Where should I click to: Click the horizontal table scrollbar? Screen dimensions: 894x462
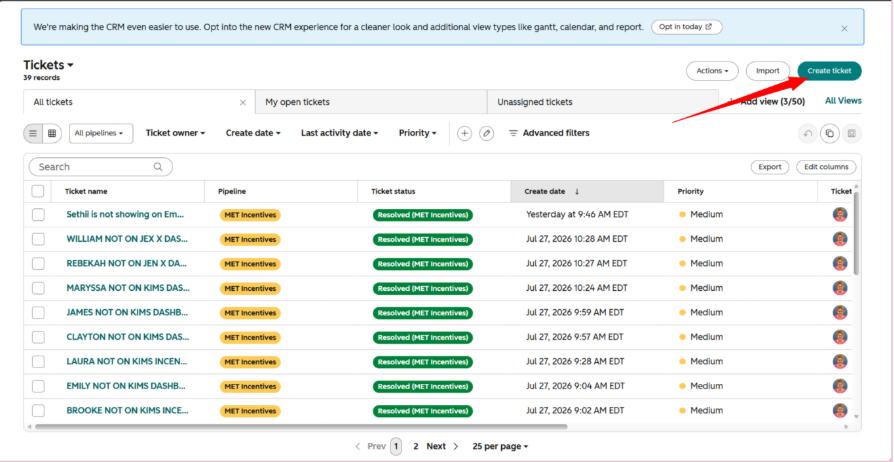(301, 426)
